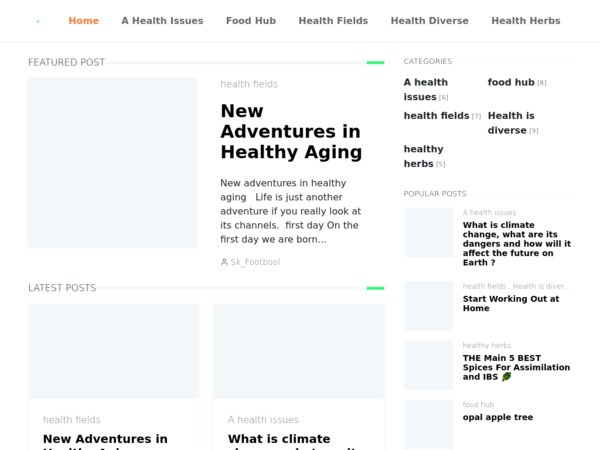This screenshot has height=450, width=600.
Task: Open the food hub category link
Action: click(511, 82)
